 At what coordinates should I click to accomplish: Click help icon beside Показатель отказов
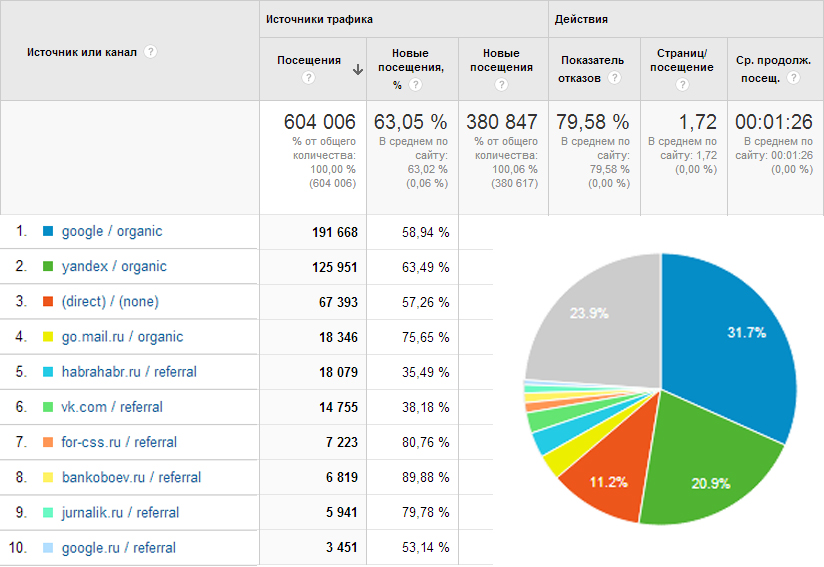tap(614, 78)
